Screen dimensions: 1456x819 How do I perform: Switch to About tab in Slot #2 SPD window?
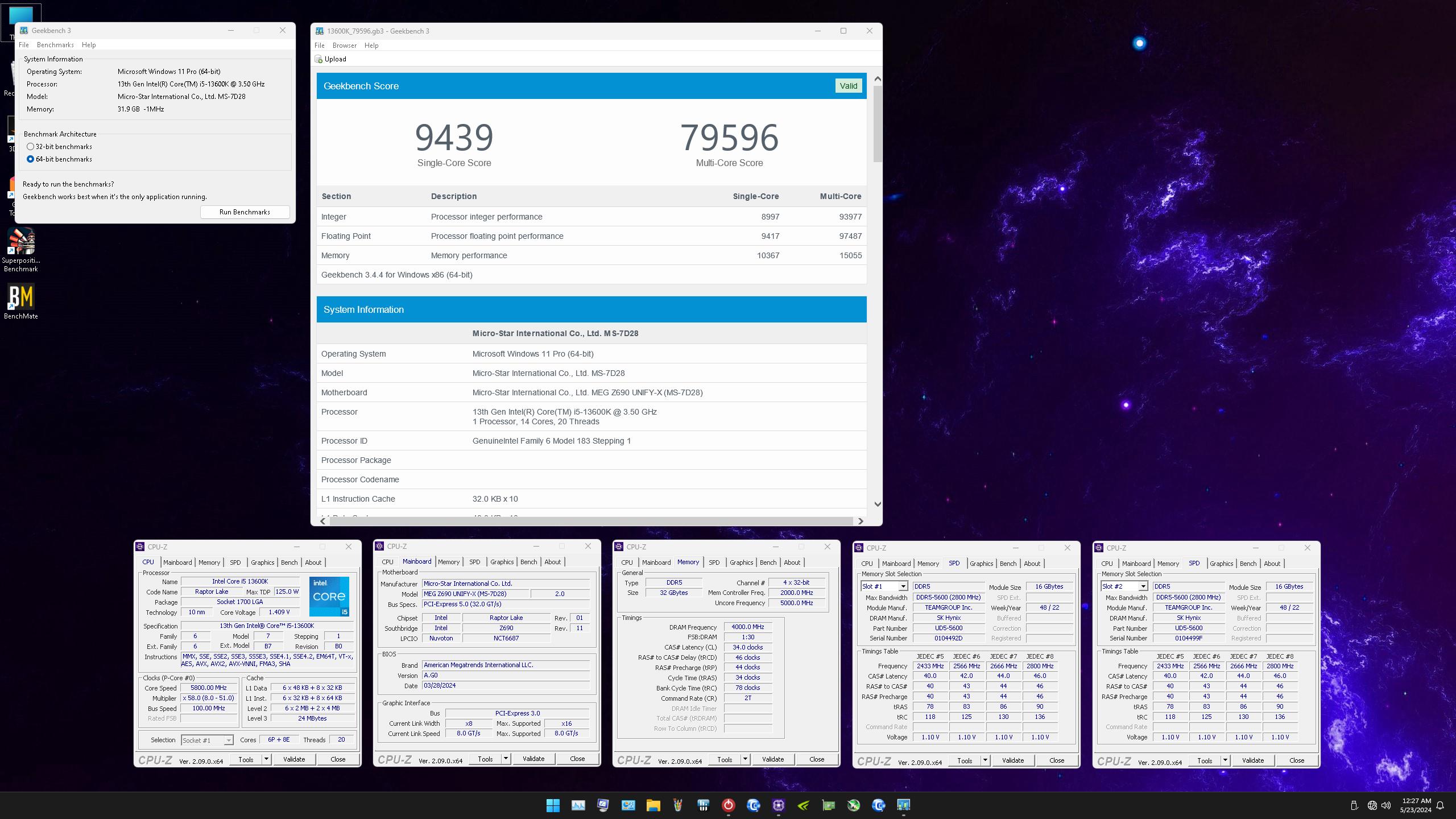pos(1272,564)
